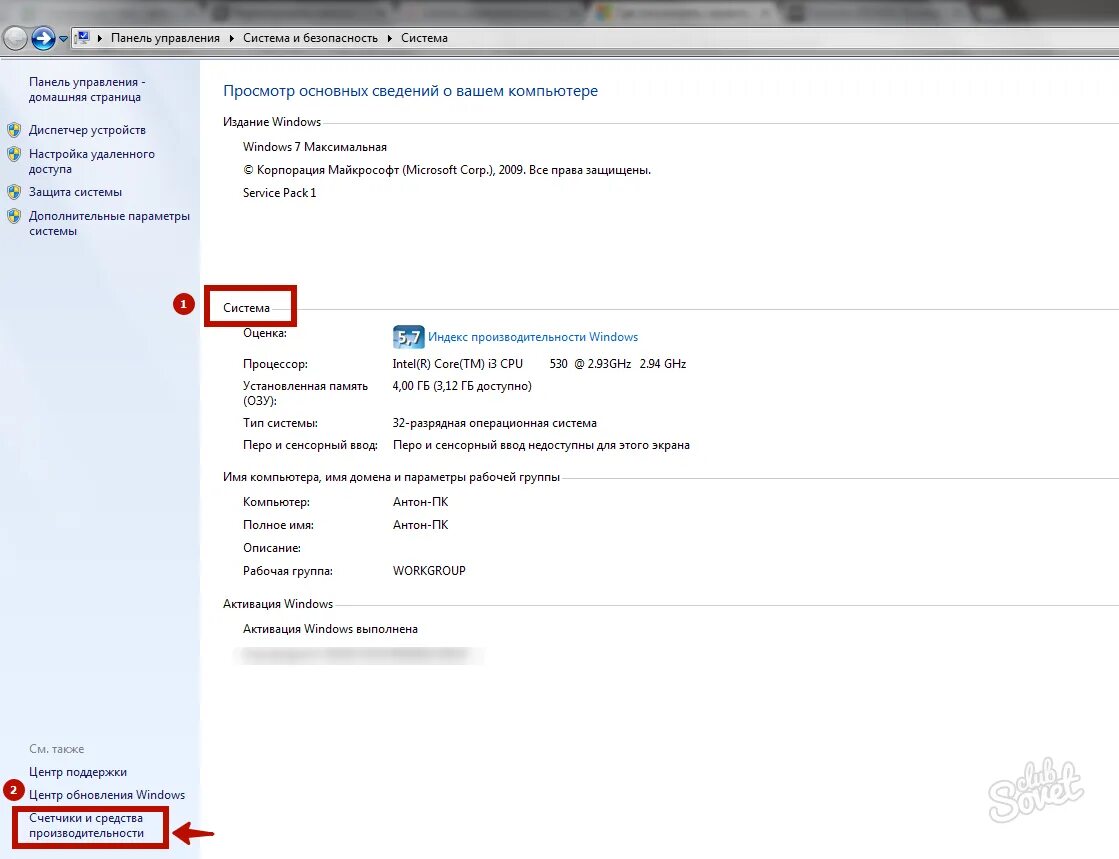Open Индекс производительности Windows link
Viewport: 1119px width, 859px height.
click(x=533, y=337)
